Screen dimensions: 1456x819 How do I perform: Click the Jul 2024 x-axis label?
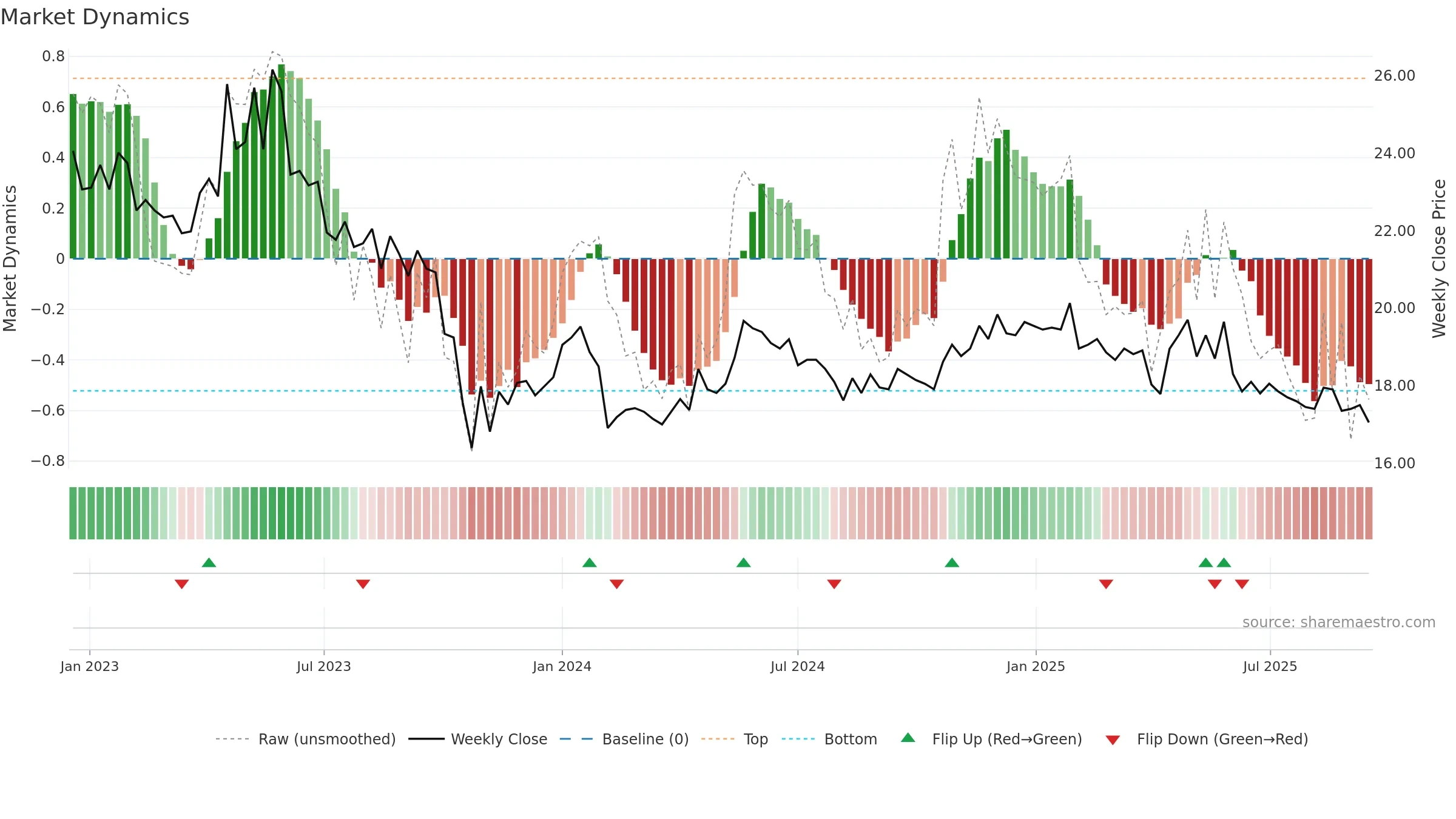(x=798, y=666)
